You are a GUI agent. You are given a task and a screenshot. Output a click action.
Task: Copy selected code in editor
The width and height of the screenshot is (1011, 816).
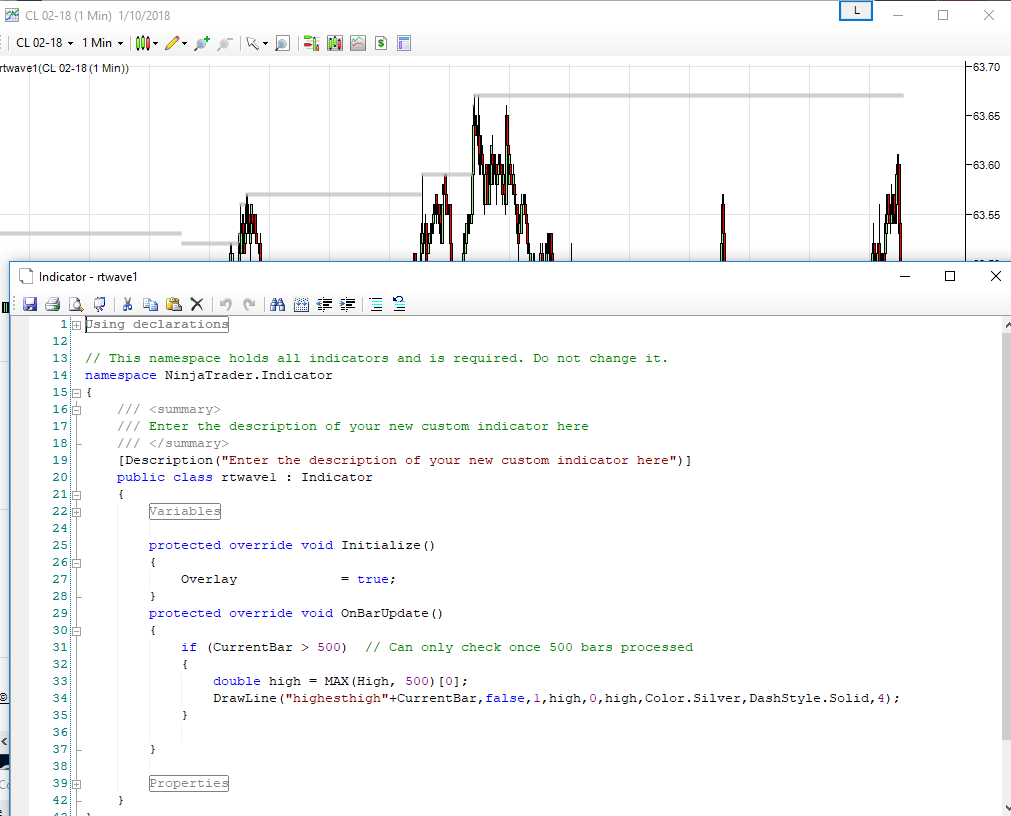[150, 304]
